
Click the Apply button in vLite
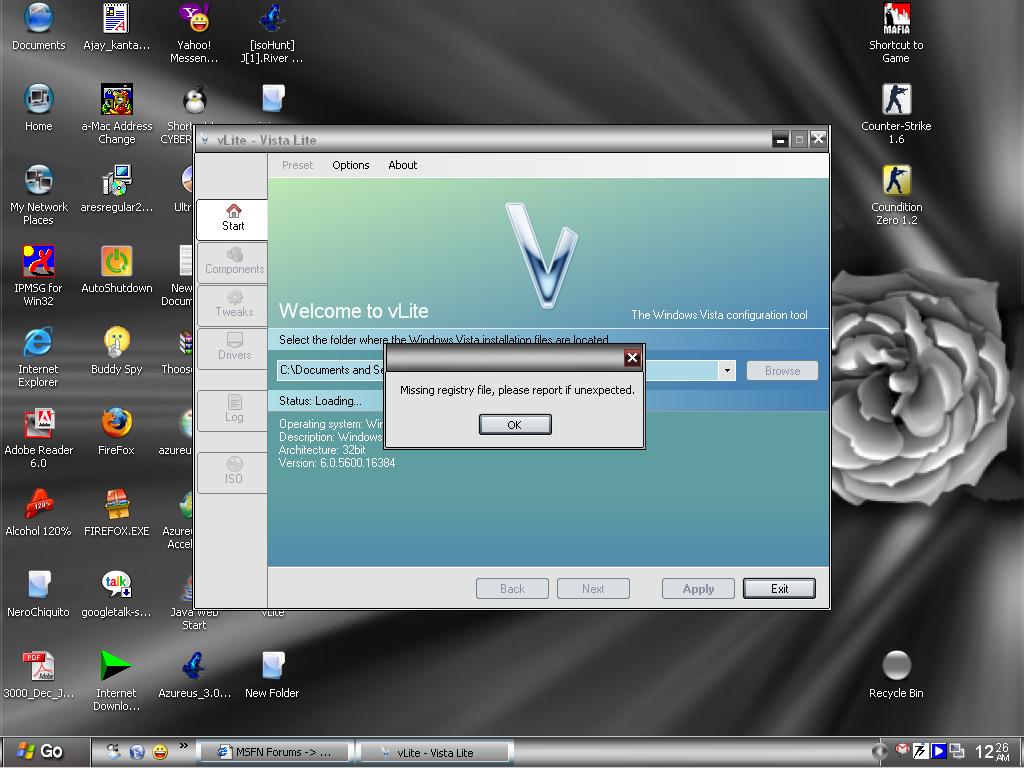(698, 588)
